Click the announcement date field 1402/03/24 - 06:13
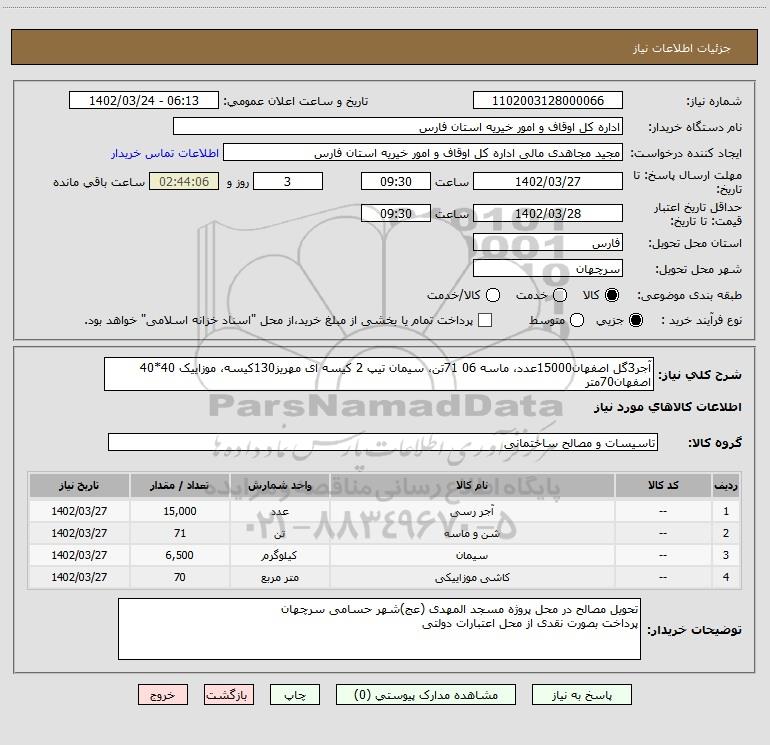This screenshot has height=745, width=770. (x=144, y=100)
